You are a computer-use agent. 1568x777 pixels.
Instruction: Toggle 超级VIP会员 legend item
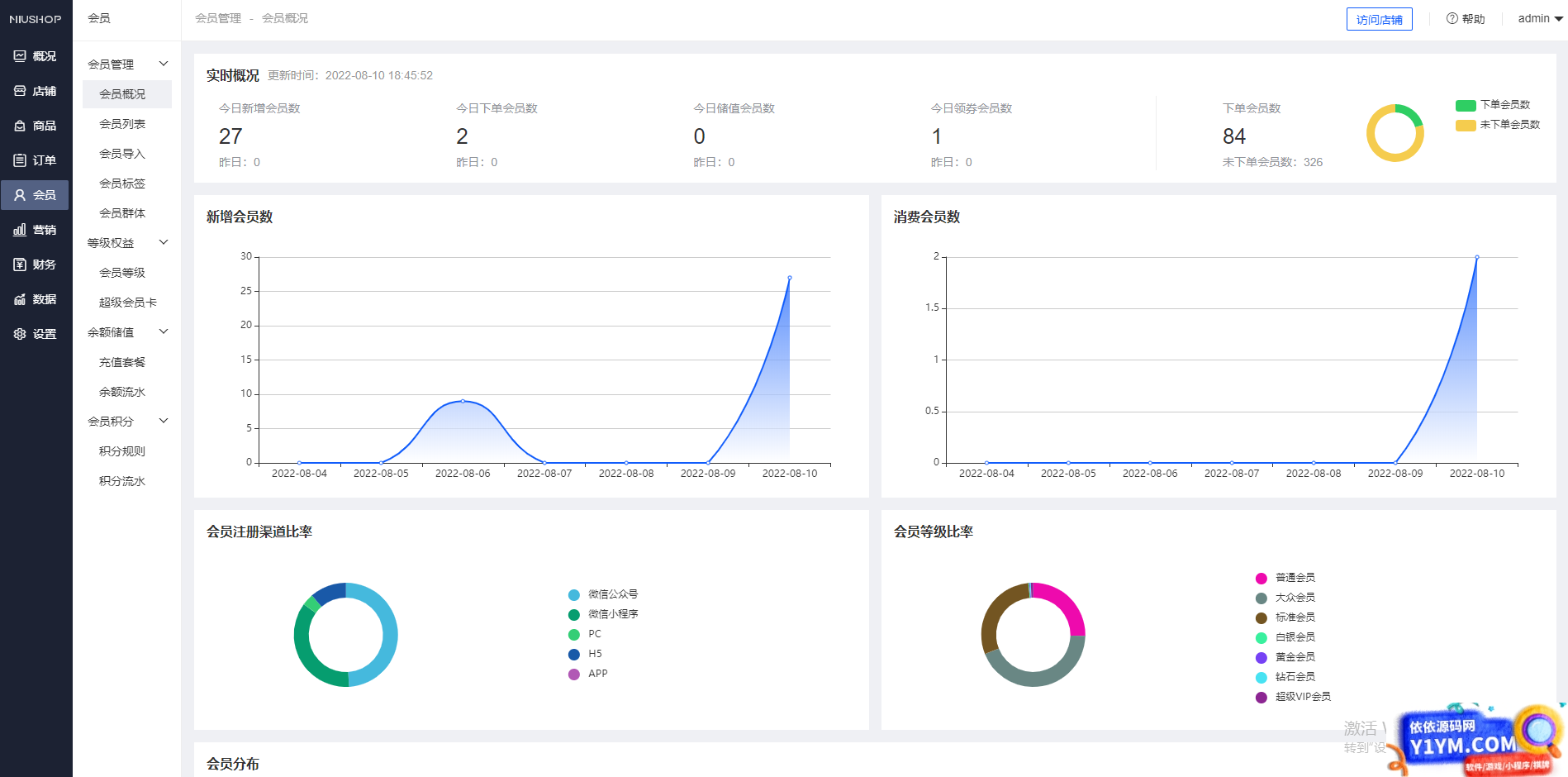[1293, 697]
